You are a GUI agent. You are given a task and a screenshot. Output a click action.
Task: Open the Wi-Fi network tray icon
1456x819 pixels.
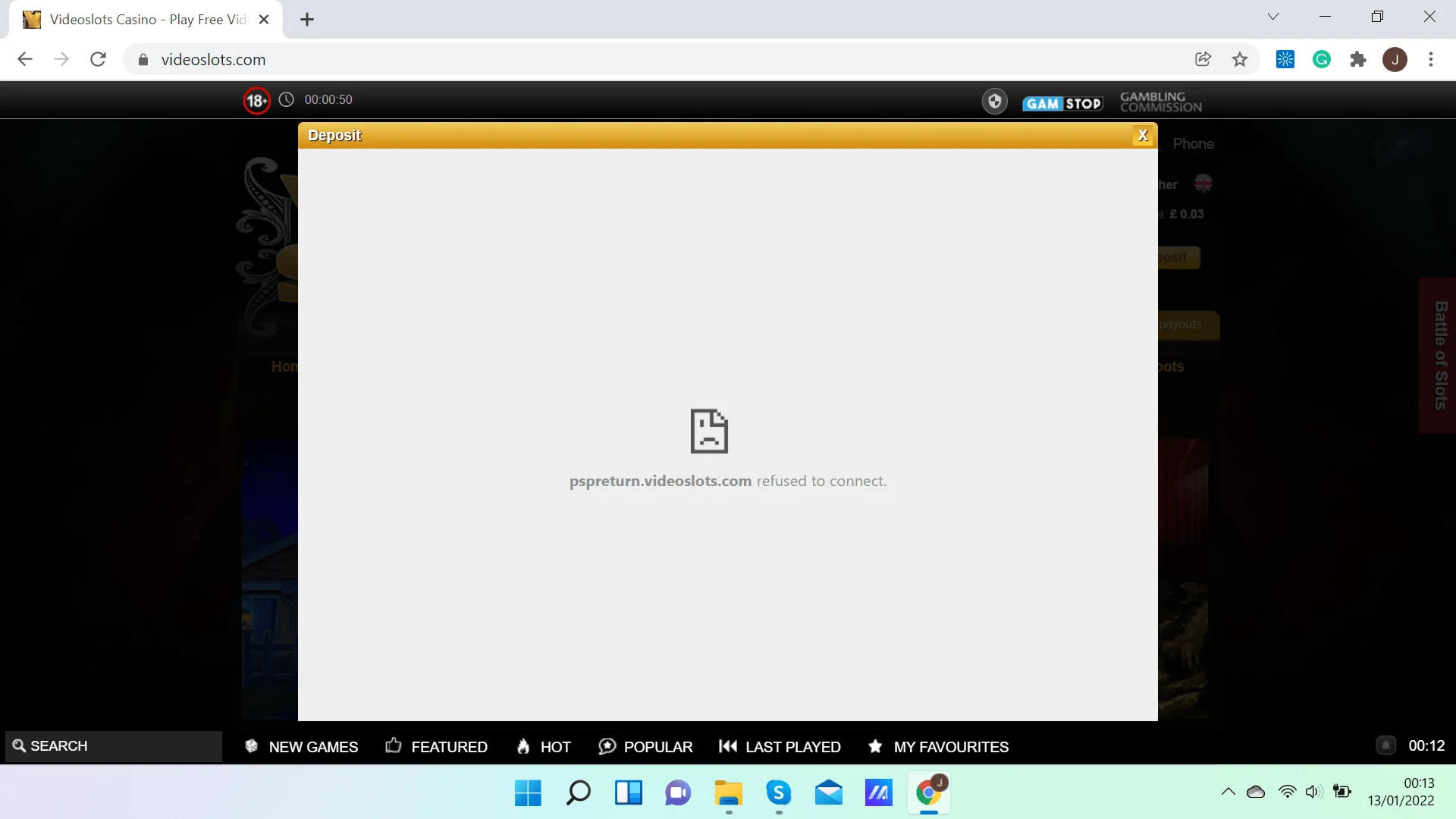pyautogui.click(x=1287, y=792)
